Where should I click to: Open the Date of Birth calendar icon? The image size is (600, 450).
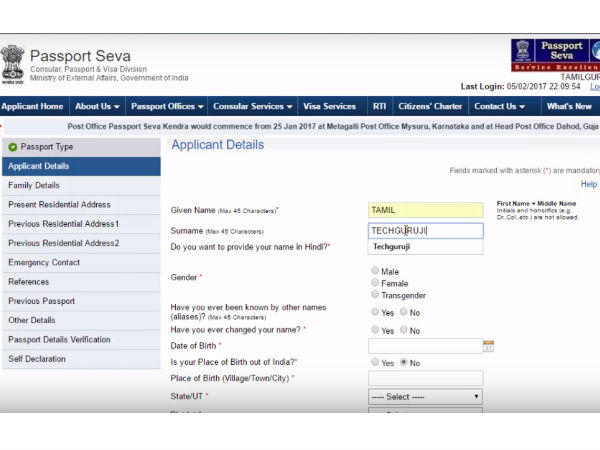click(x=488, y=346)
